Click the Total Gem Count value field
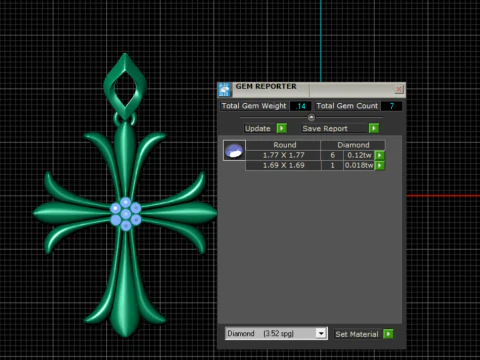480x360 pixels. 392,106
